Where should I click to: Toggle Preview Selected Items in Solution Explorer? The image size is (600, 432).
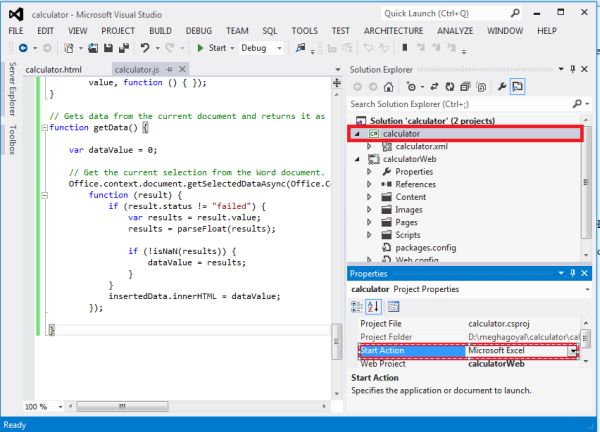[518, 87]
